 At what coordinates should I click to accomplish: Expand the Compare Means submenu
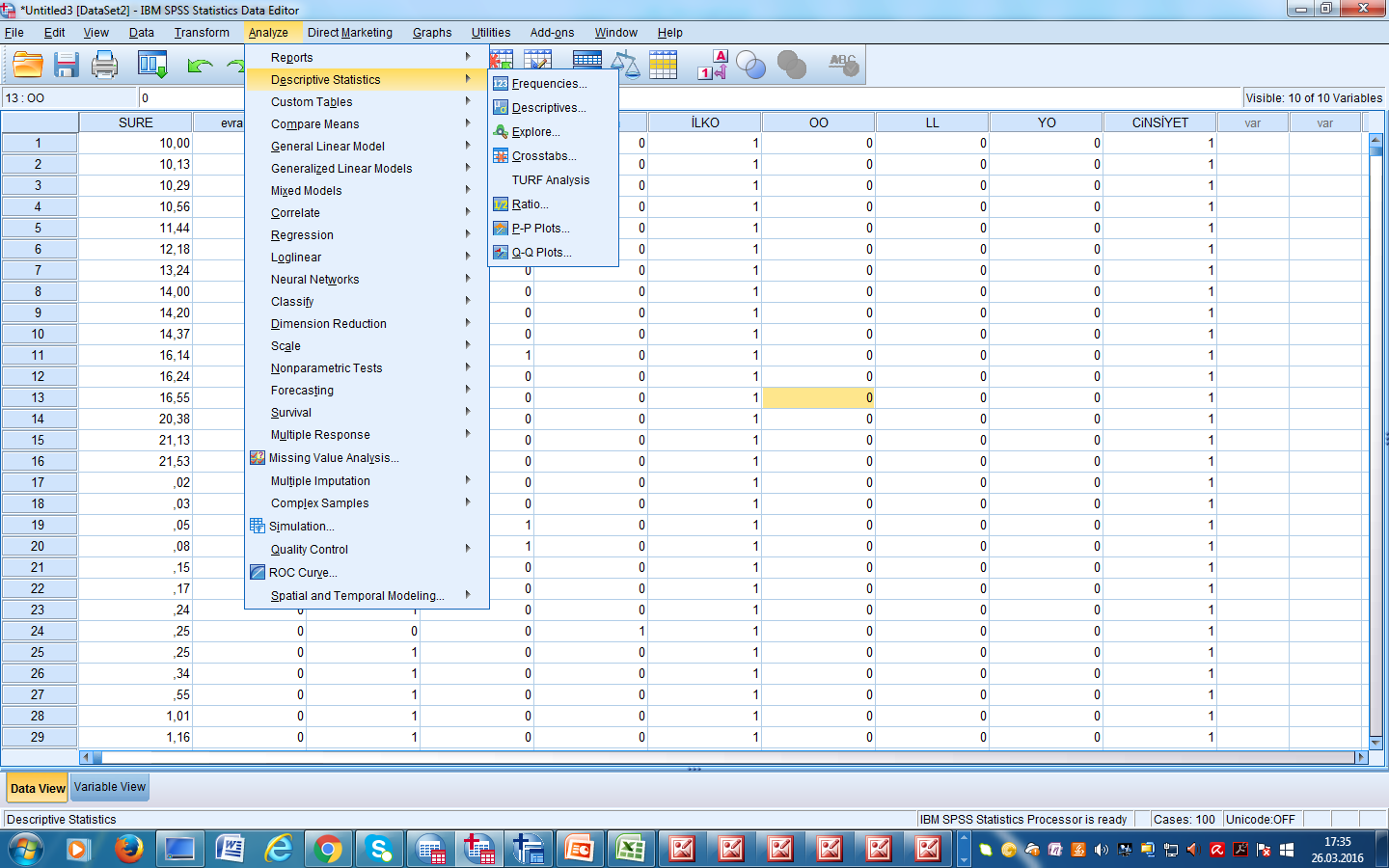click(367, 124)
